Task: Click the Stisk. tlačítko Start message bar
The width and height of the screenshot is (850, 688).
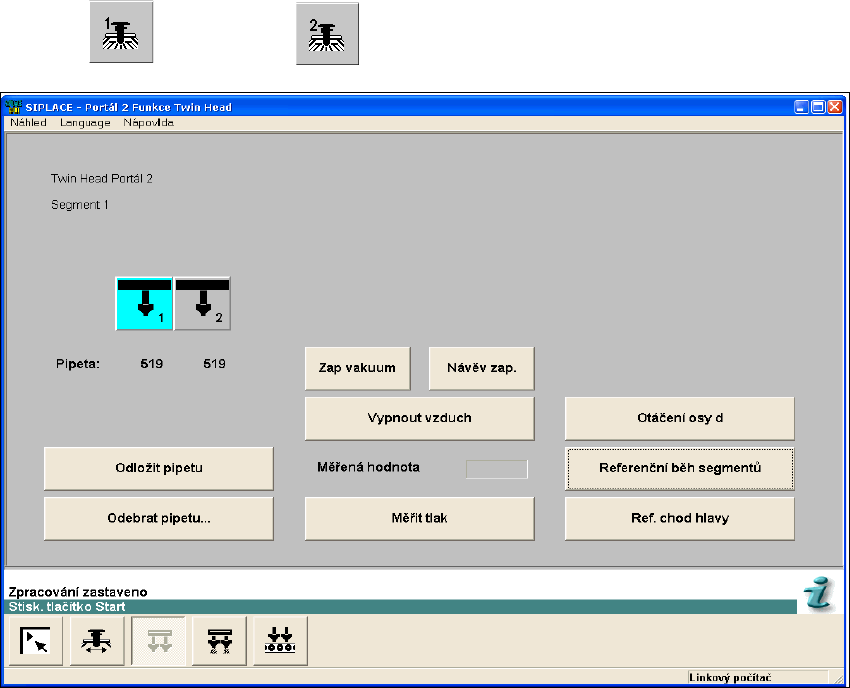Action: [x=400, y=607]
